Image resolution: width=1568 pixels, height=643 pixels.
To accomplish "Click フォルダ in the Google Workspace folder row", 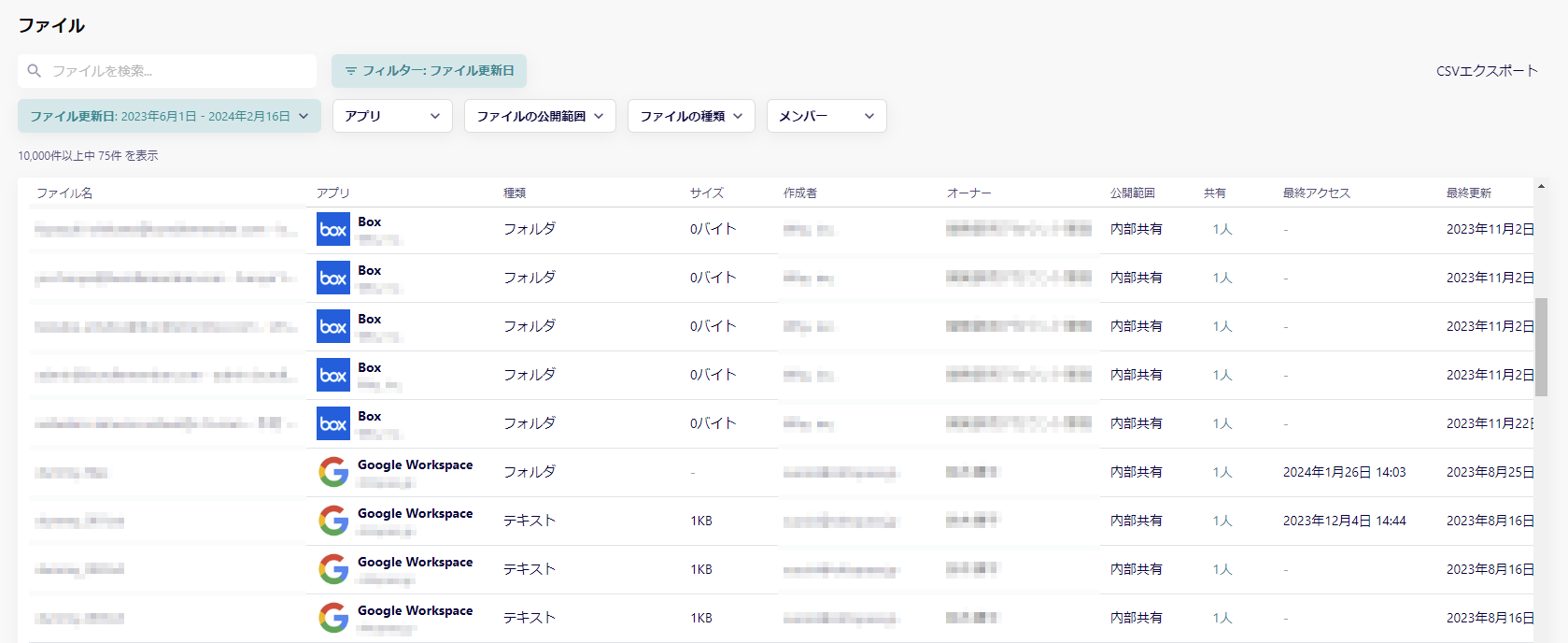I will 530,472.
